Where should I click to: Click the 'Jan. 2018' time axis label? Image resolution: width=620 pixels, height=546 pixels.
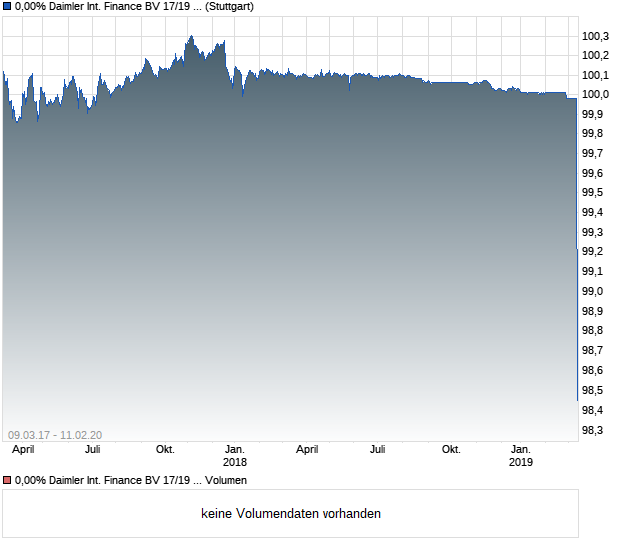235,456
